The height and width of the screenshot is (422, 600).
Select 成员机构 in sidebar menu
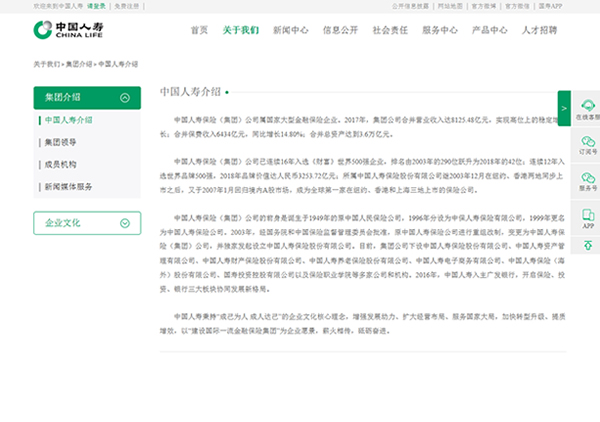(x=60, y=165)
